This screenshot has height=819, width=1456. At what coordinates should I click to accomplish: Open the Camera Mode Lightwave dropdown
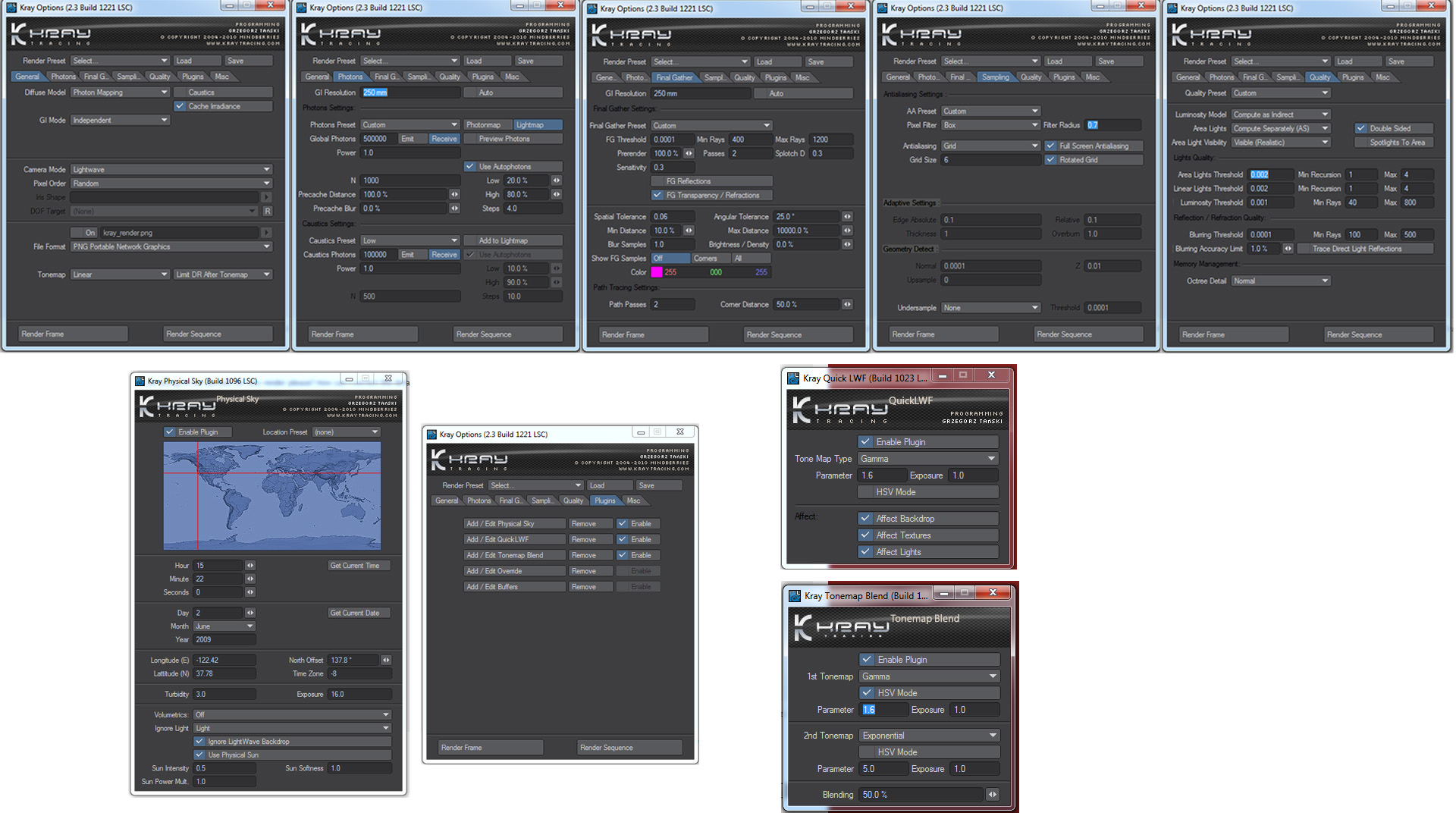pyautogui.click(x=171, y=170)
